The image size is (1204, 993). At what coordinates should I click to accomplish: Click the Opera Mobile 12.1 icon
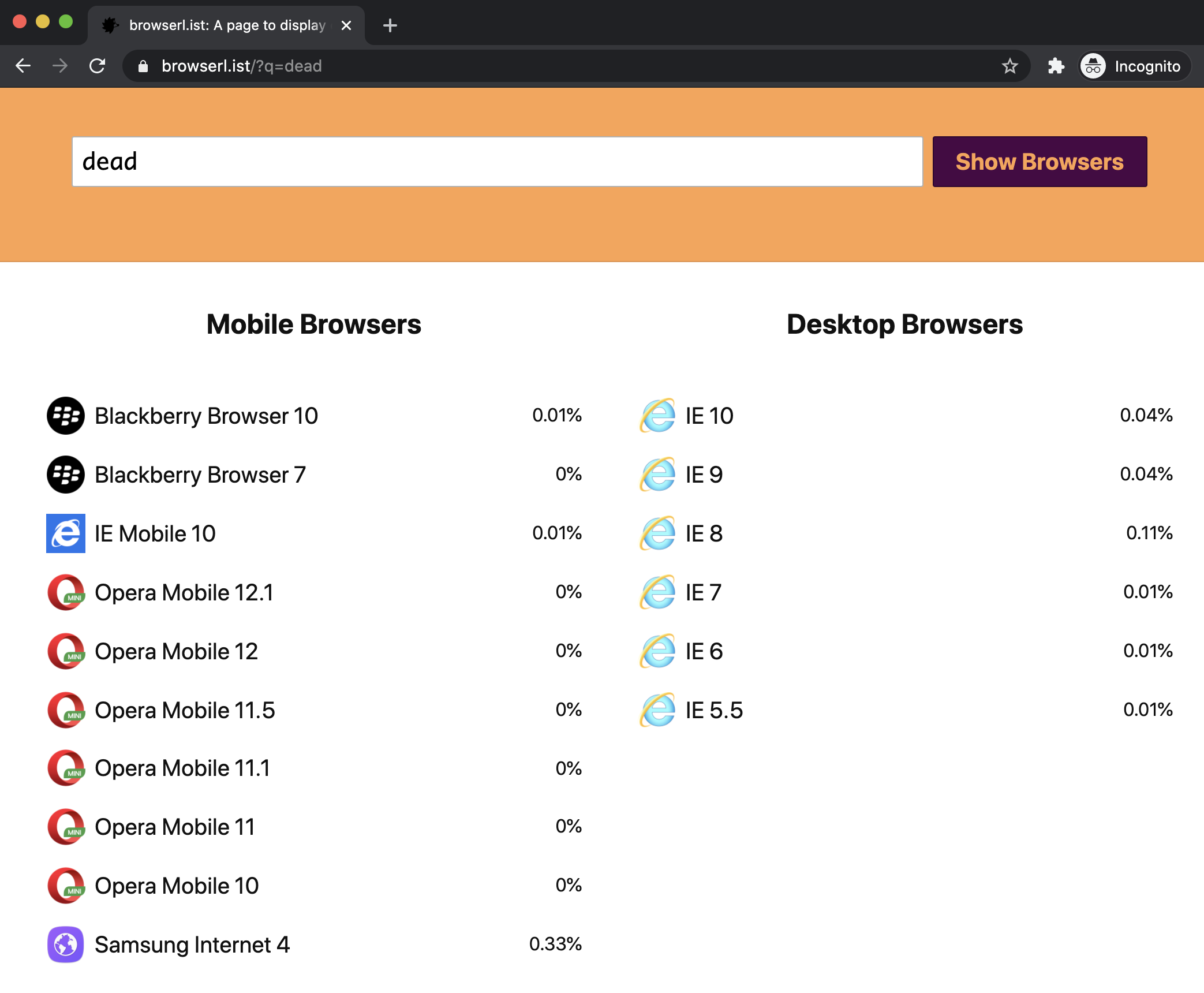[66, 592]
